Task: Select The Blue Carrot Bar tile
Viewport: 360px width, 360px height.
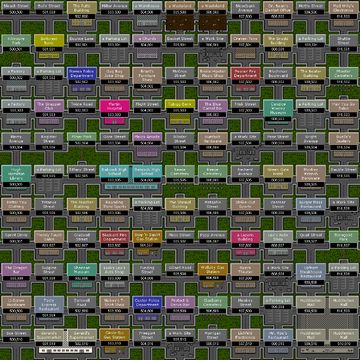Action: click(213, 106)
